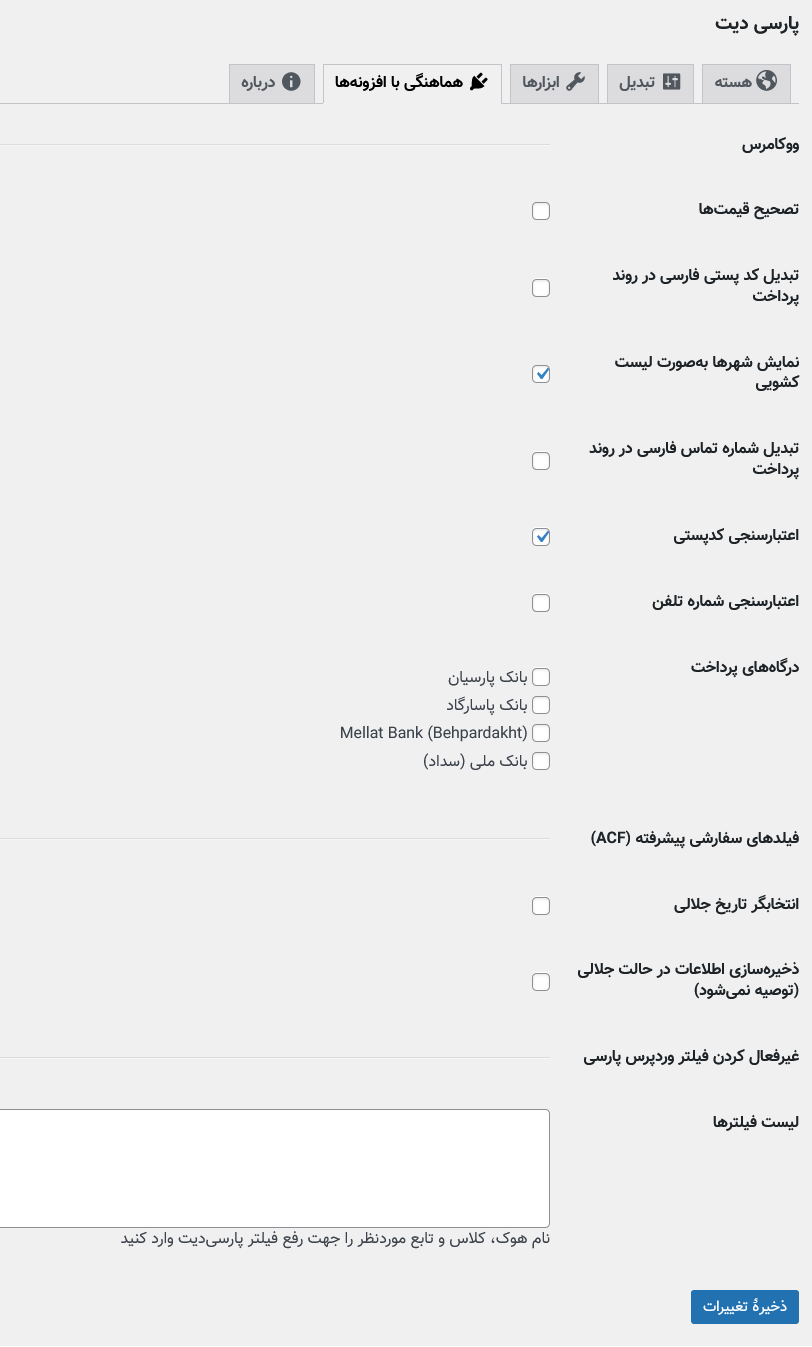This screenshot has height=1347, width=812.
Task: Enable the تصحیح قیمت‌ها checkbox
Action: point(541,211)
